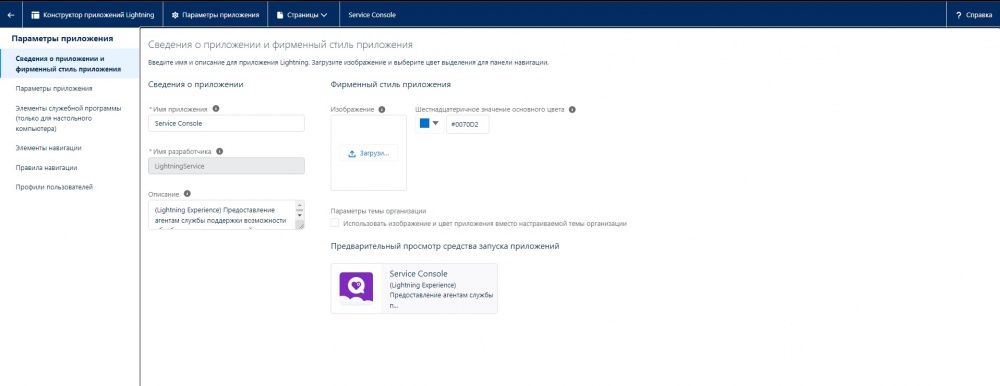
Task: Click the purple Service Console app icon
Action: [356, 288]
